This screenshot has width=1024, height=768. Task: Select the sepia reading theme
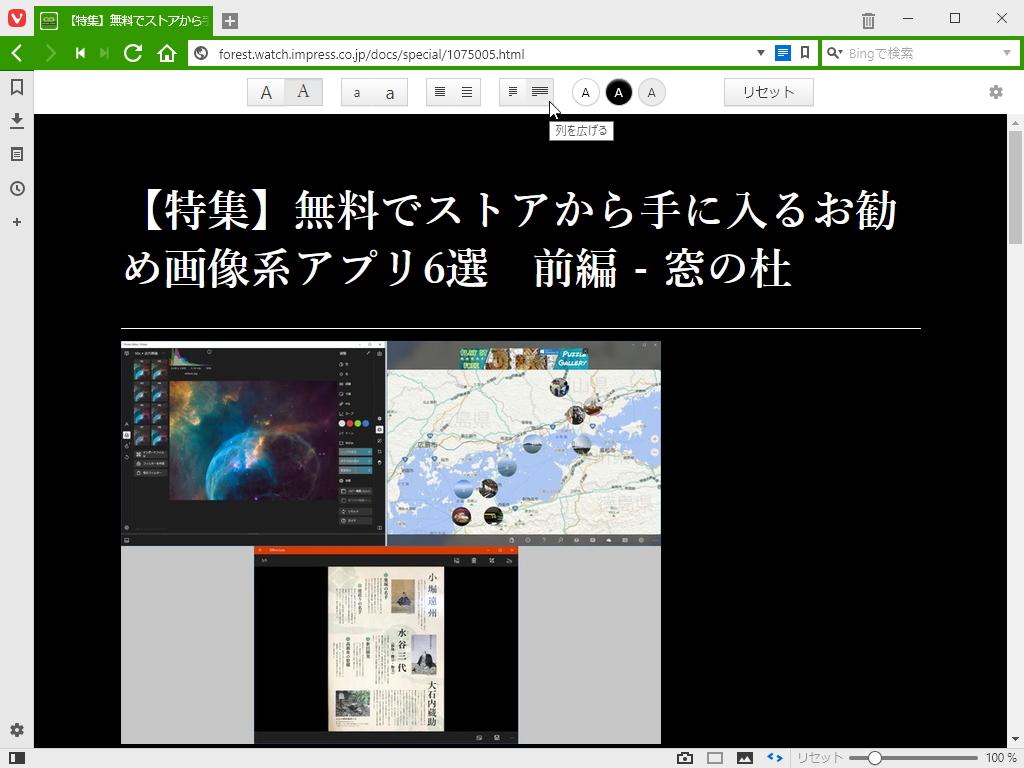pyautogui.click(x=652, y=92)
